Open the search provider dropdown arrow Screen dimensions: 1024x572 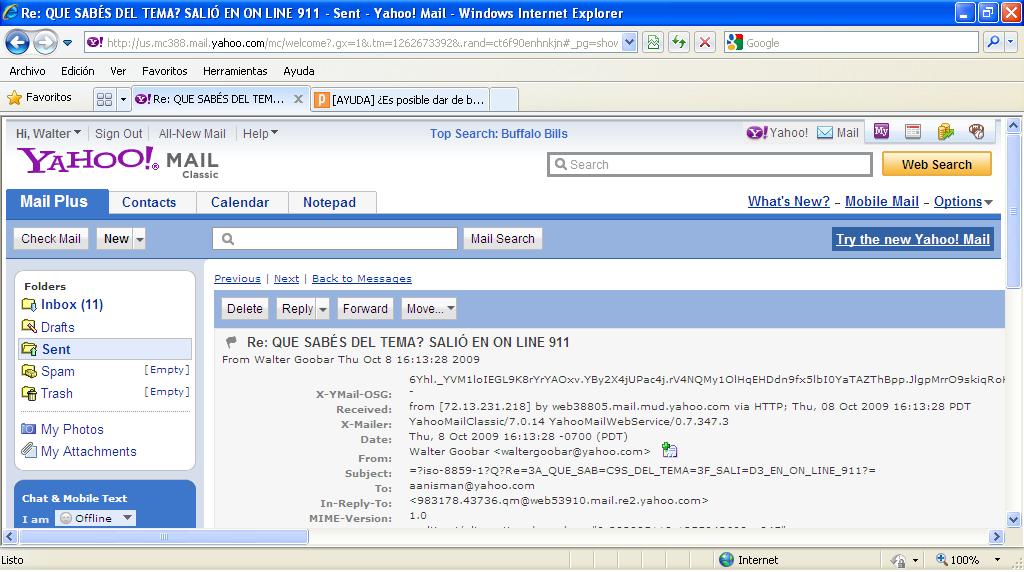[x=1011, y=42]
